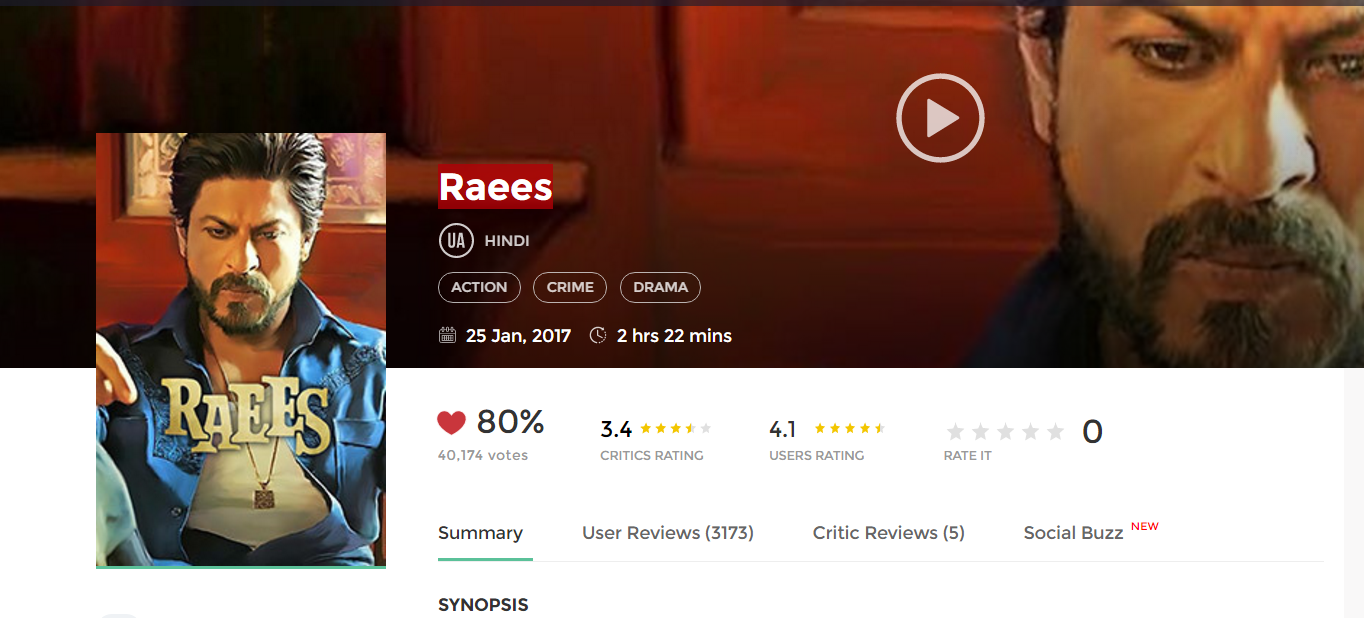Viewport: 1364px width, 618px height.
Task: Open the Social Buzz tab
Action: tap(1074, 533)
